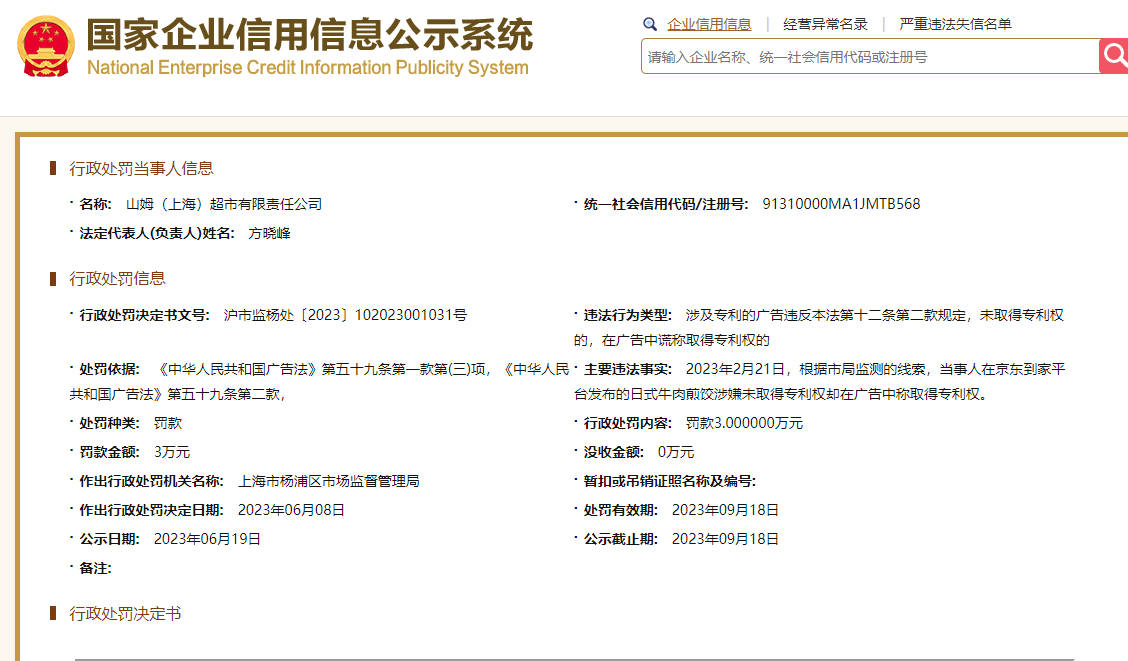
Task: Click the National Enterprise Credit Information subtitle
Action: pyautogui.click(x=307, y=68)
